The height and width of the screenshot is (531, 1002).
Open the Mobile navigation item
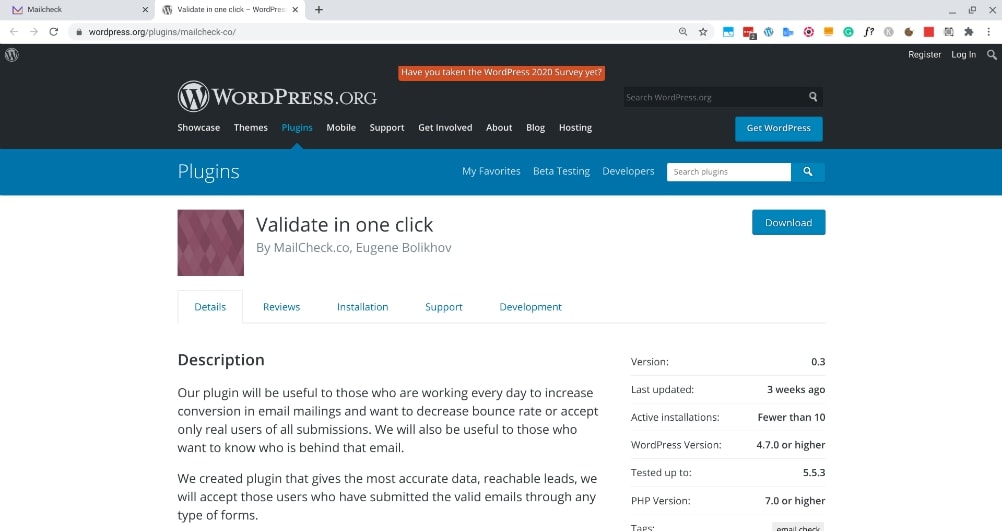(341, 128)
